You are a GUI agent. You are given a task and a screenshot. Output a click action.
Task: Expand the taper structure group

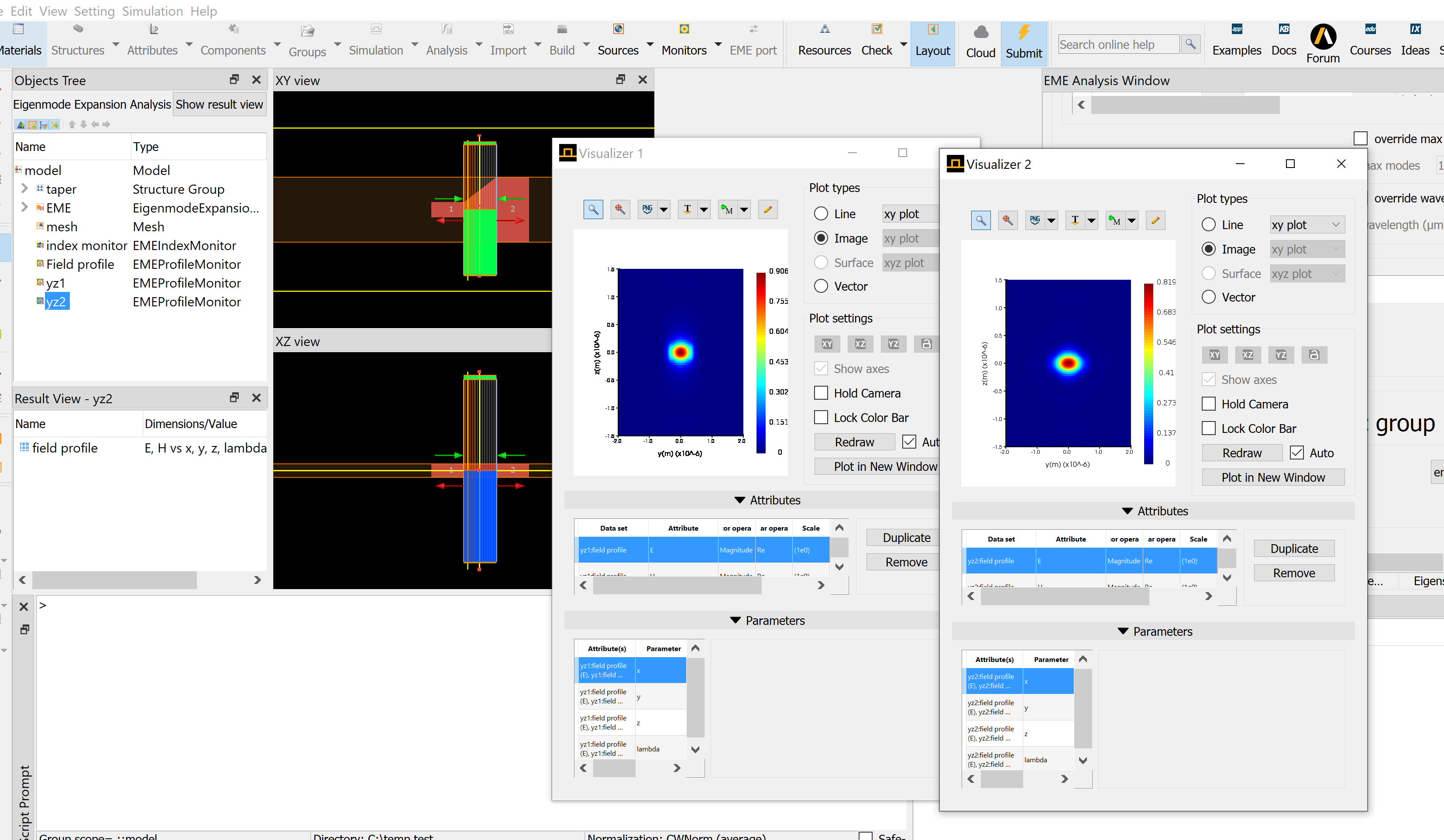[x=24, y=189]
